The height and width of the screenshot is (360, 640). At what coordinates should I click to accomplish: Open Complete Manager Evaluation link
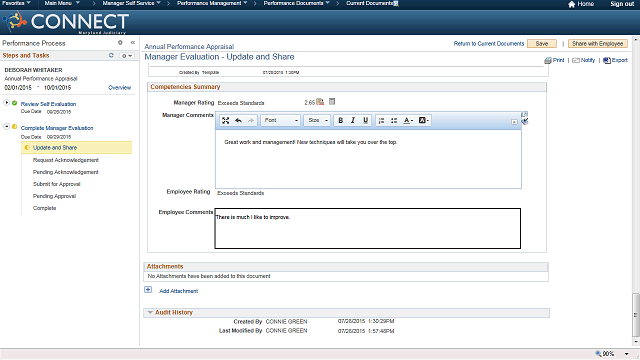point(57,128)
